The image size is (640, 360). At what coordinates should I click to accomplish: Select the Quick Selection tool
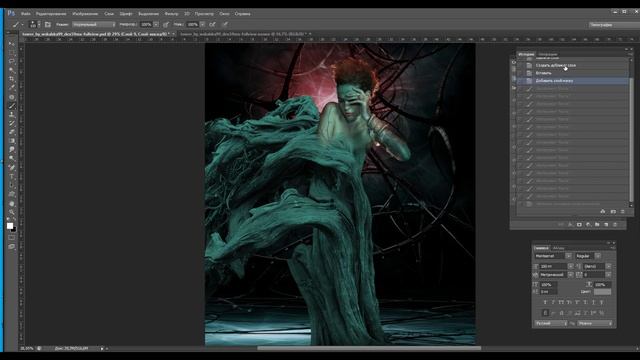[12, 70]
